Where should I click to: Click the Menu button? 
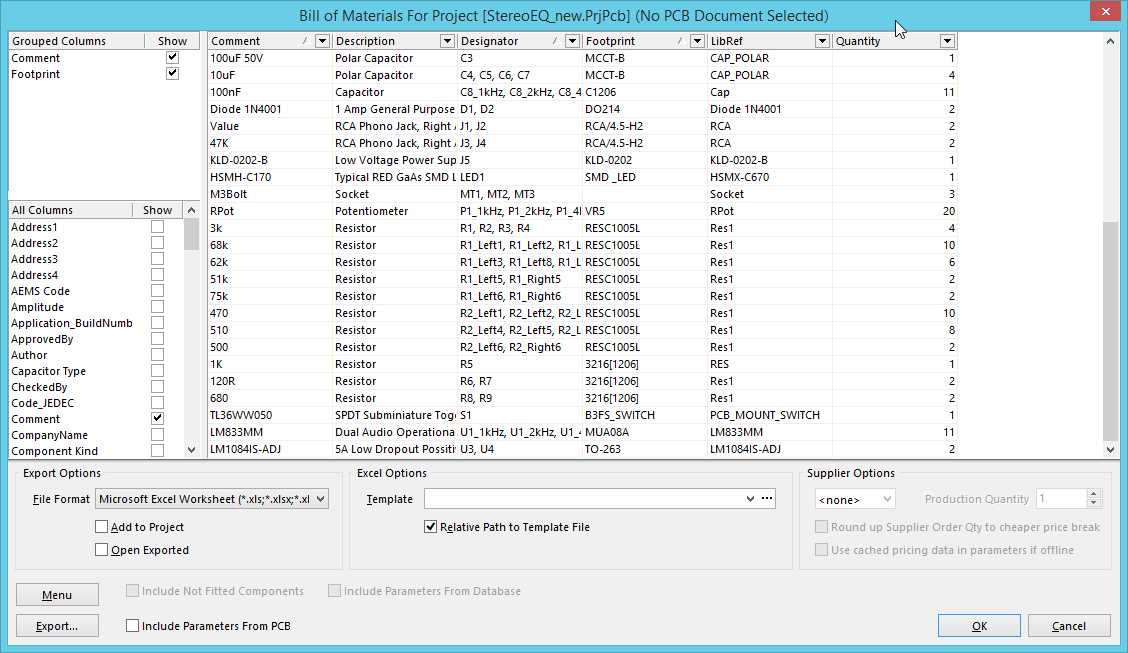(57, 595)
